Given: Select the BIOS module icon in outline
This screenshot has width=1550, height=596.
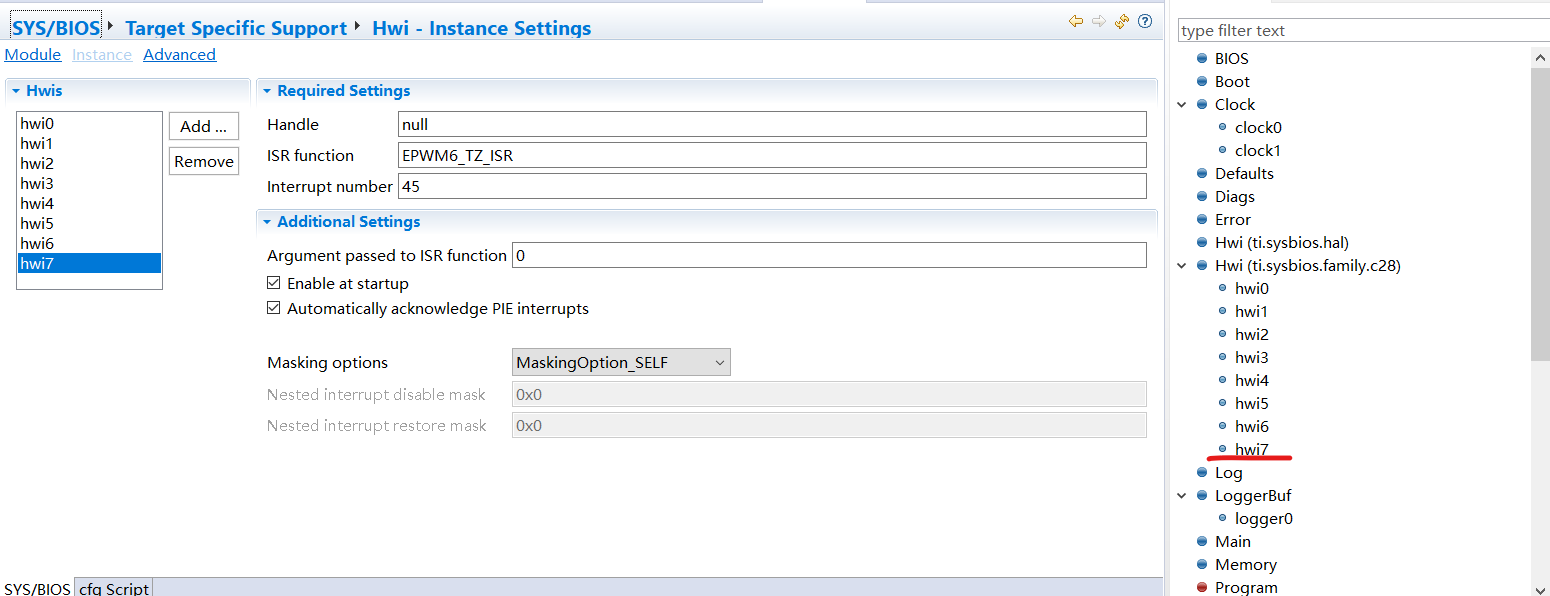Looking at the screenshot, I should pyautogui.click(x=1202, y=59).
